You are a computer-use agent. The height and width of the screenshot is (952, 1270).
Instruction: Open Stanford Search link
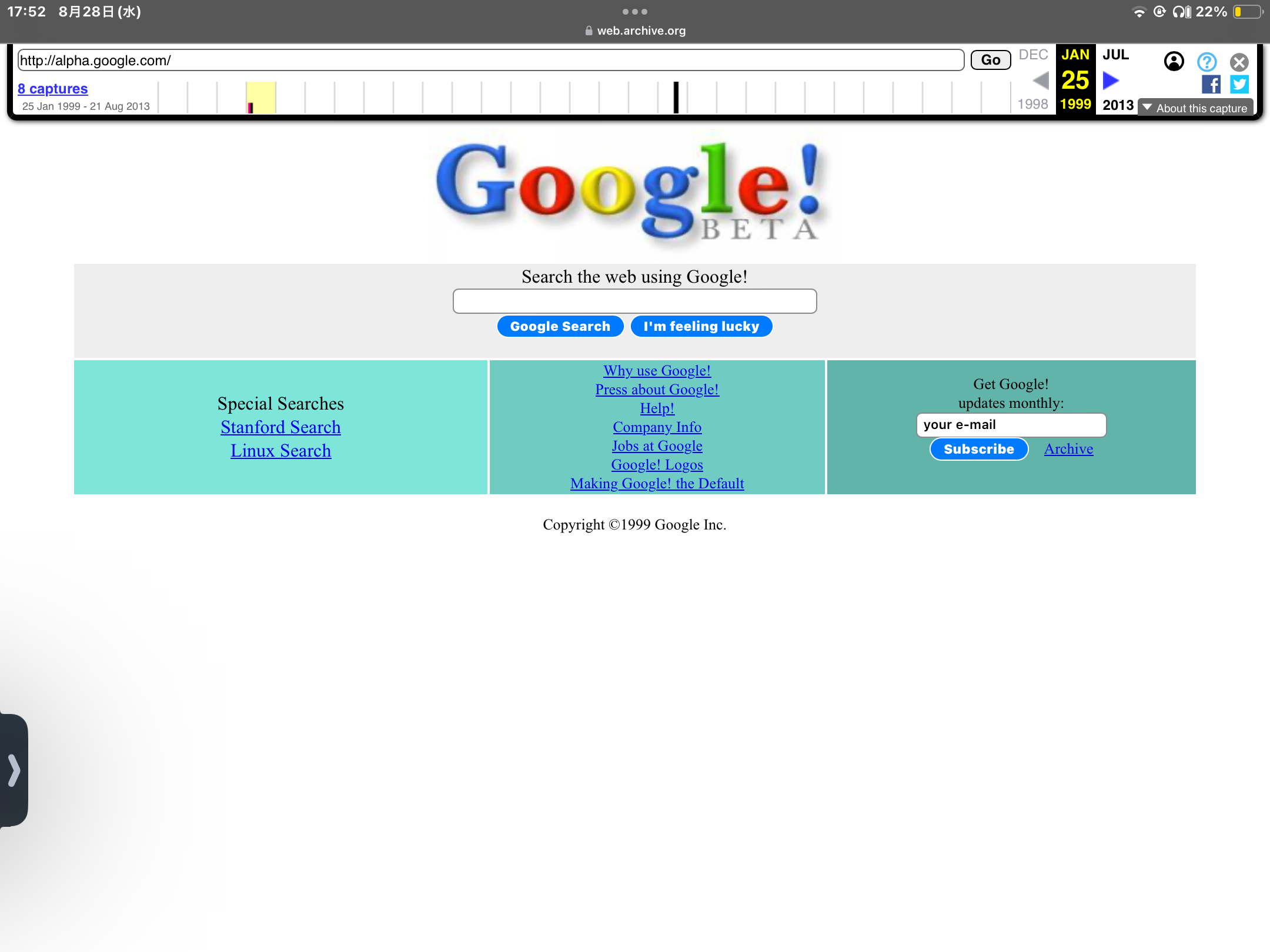(280, 427)
